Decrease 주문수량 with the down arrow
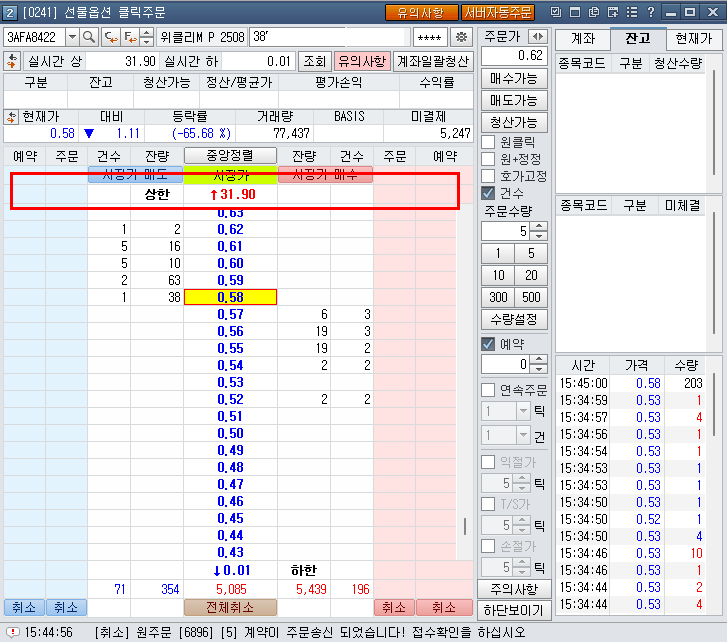Viewport: 727px width, 642px height. (539, 235)
